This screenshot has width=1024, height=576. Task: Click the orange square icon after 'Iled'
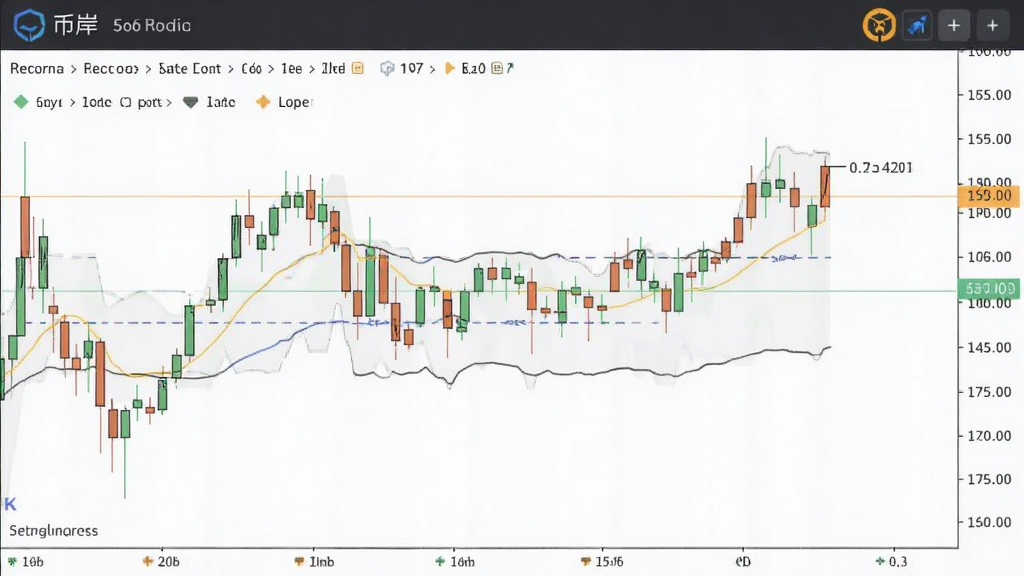(x=358, y=68)
